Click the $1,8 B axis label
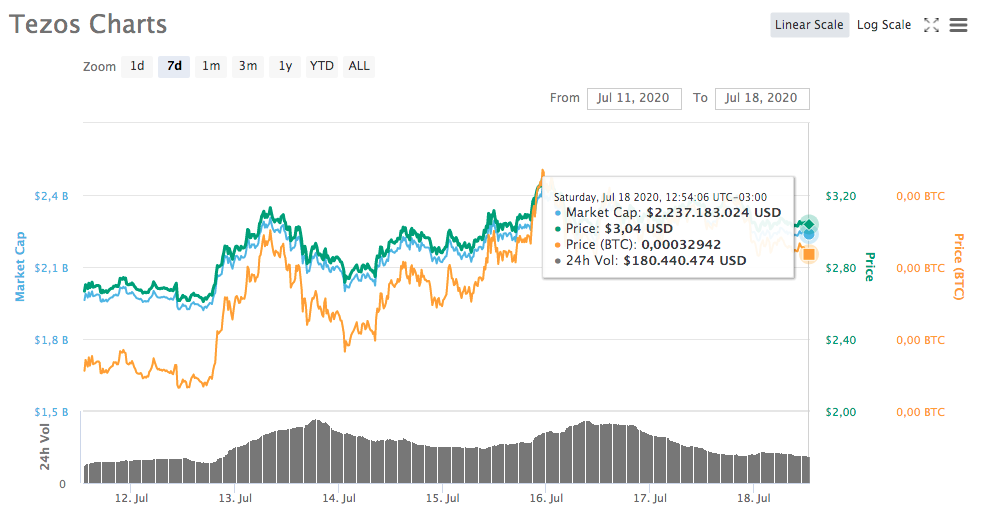Viewport: 997px width, 517px height. [51, 340]
